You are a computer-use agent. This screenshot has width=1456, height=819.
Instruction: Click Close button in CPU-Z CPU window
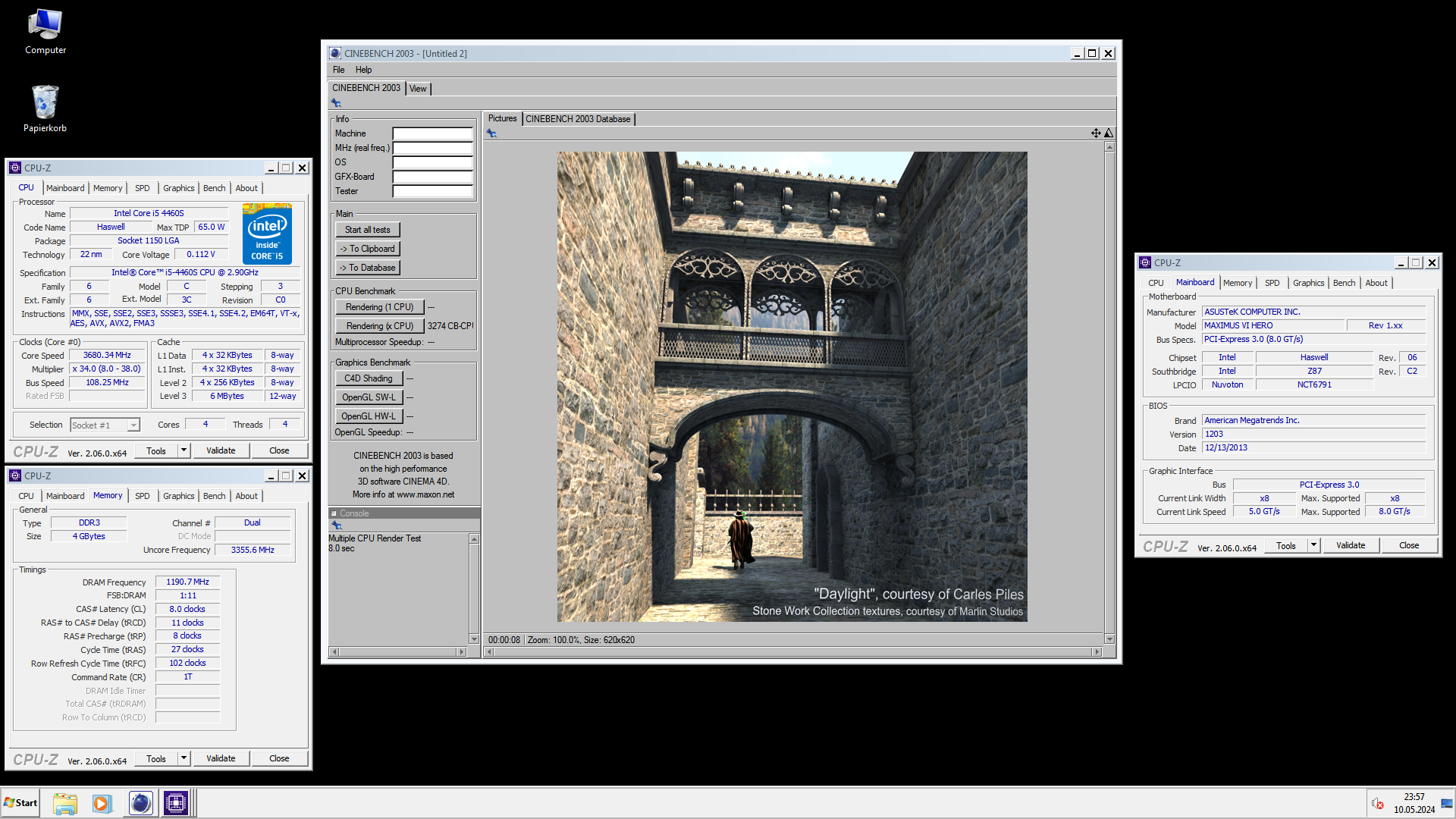[279, 450]
